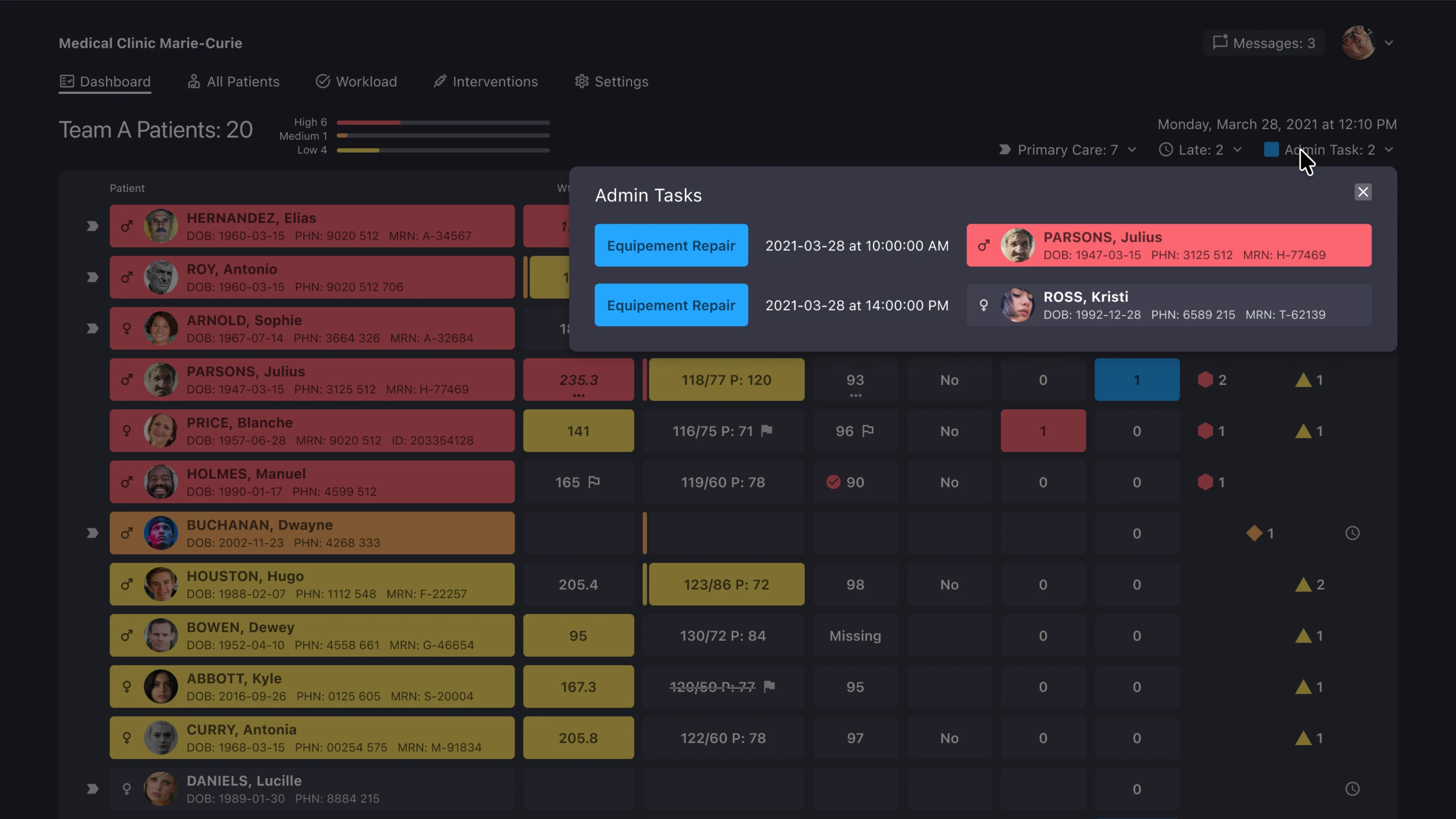The image size is (1456, 819).
Task: Click the Late clock icon in filters
Action: point(1166,150)
